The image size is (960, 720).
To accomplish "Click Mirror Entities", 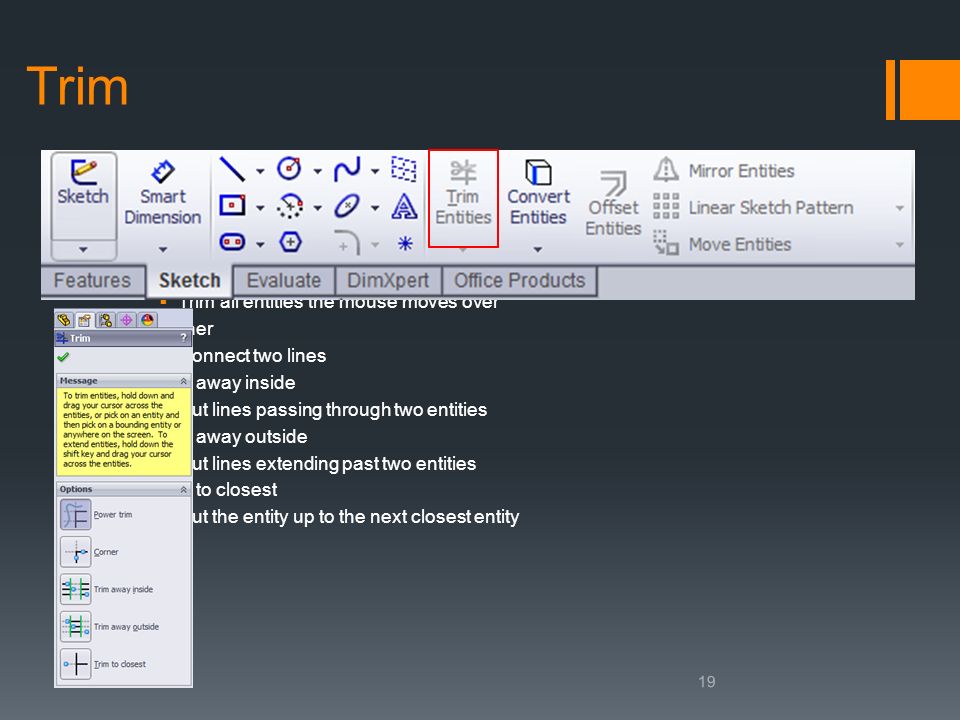I will pyautogui.click(x=724, y=170).
